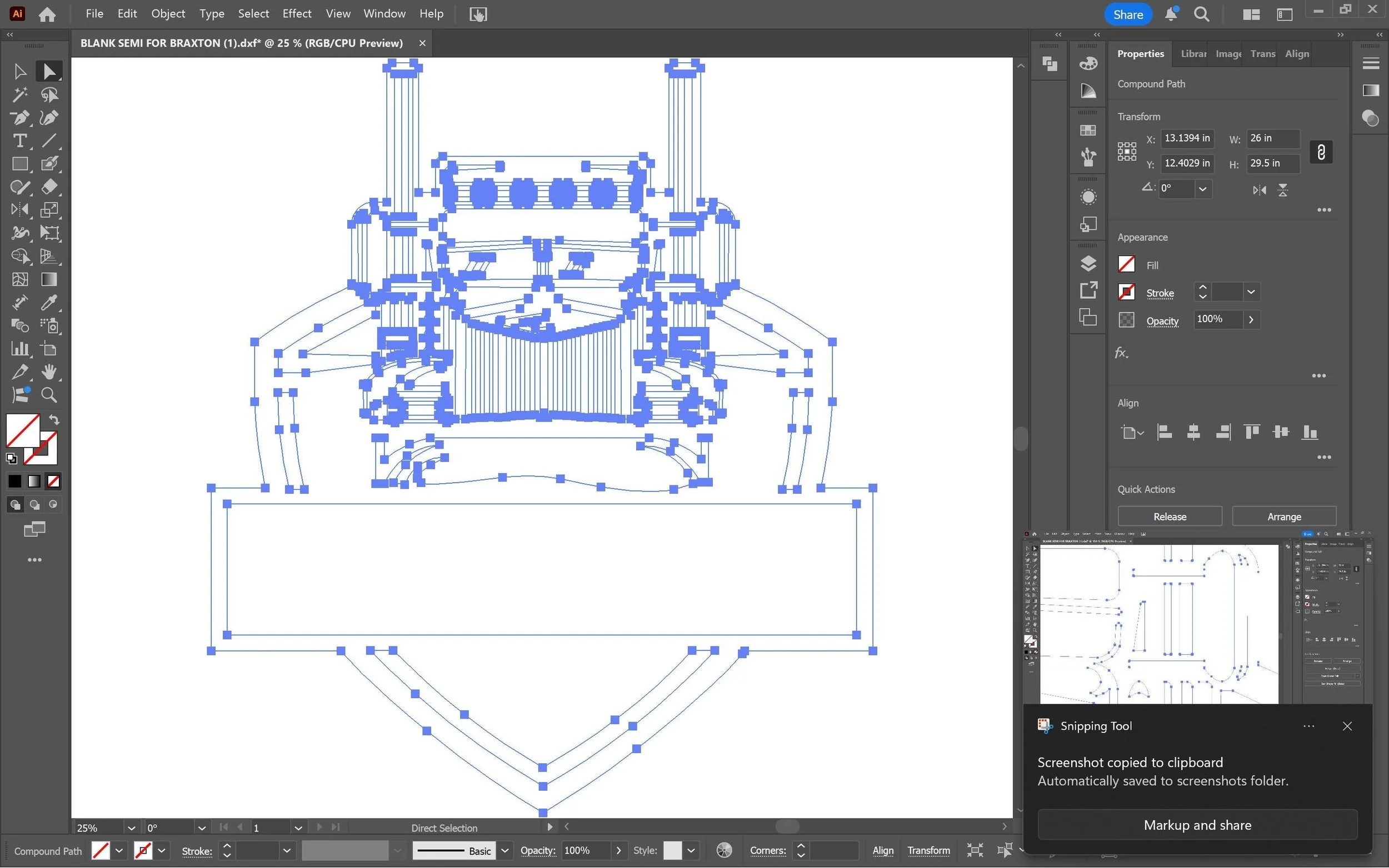Open the Asset Export panel icon
This screenshot has width=1389, height=868.
1087,290
